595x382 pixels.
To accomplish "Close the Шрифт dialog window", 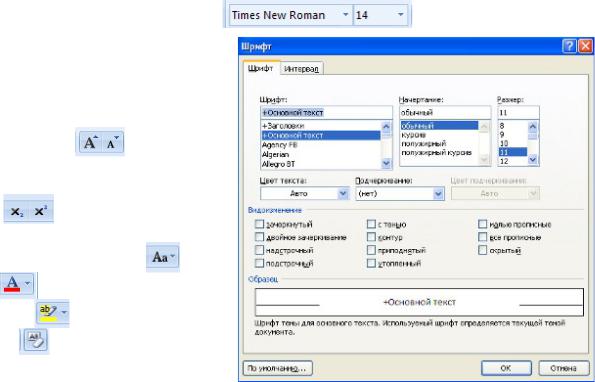I will click(x=585, y=46).
